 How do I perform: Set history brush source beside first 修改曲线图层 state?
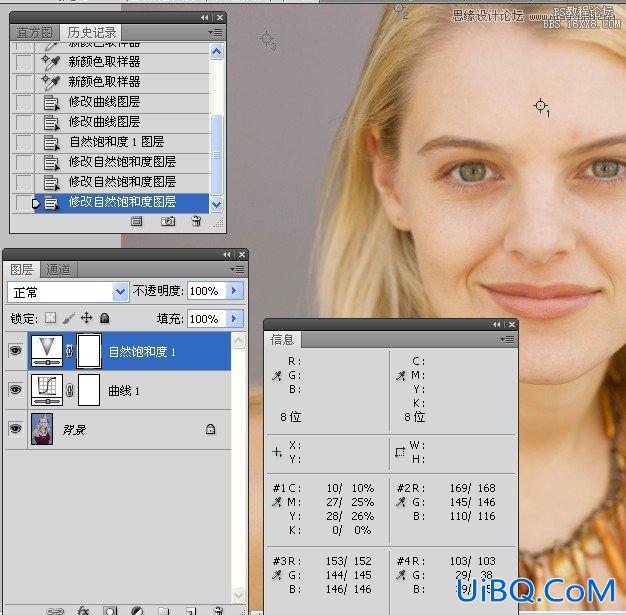(x=23, y=102)
